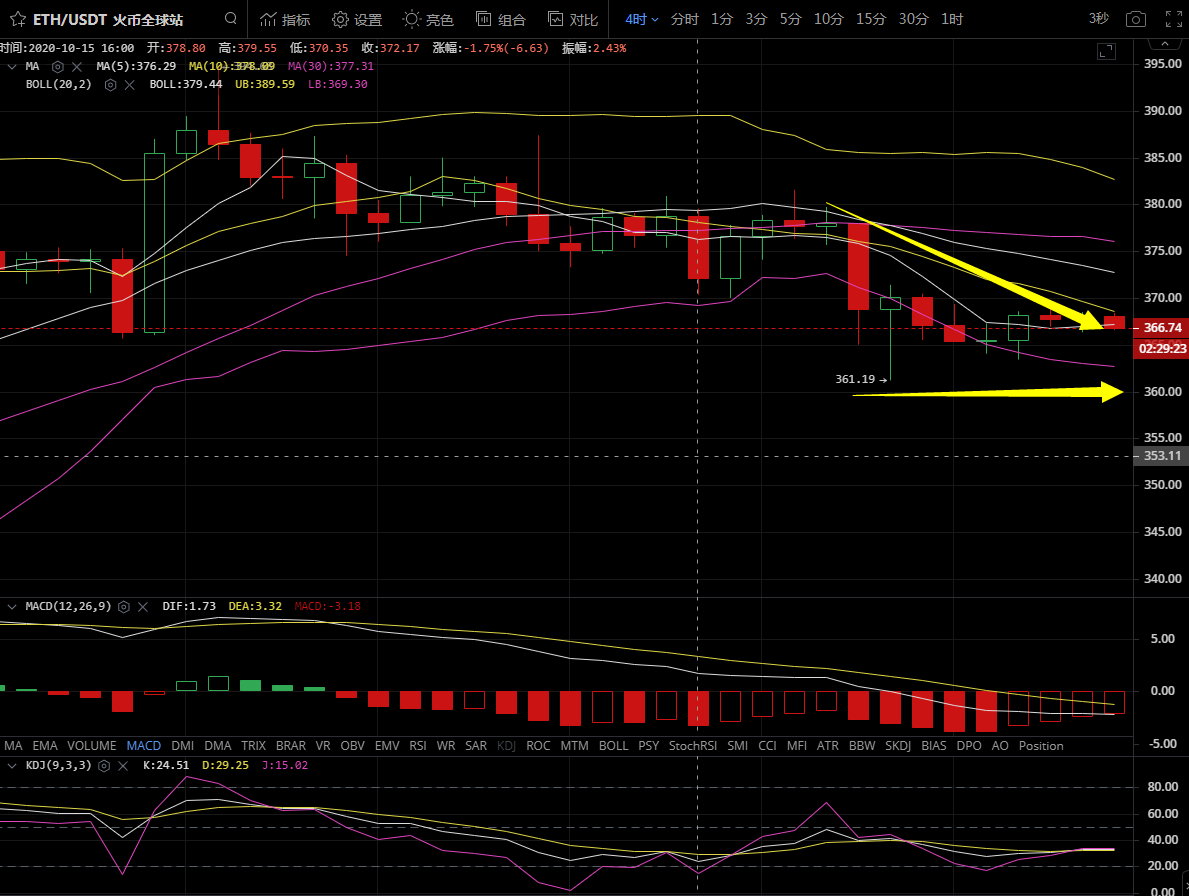Open MACD(12,26,9) settings gear
The height and width of the screenshot is (896, 1189).
[124, 607]
